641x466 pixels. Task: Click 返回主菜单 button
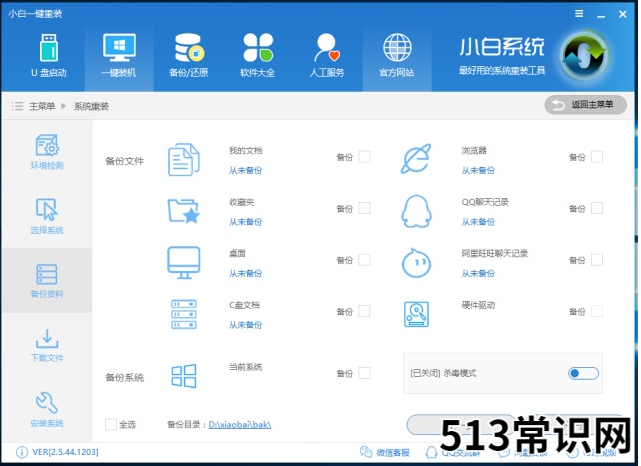coord(585,105)
